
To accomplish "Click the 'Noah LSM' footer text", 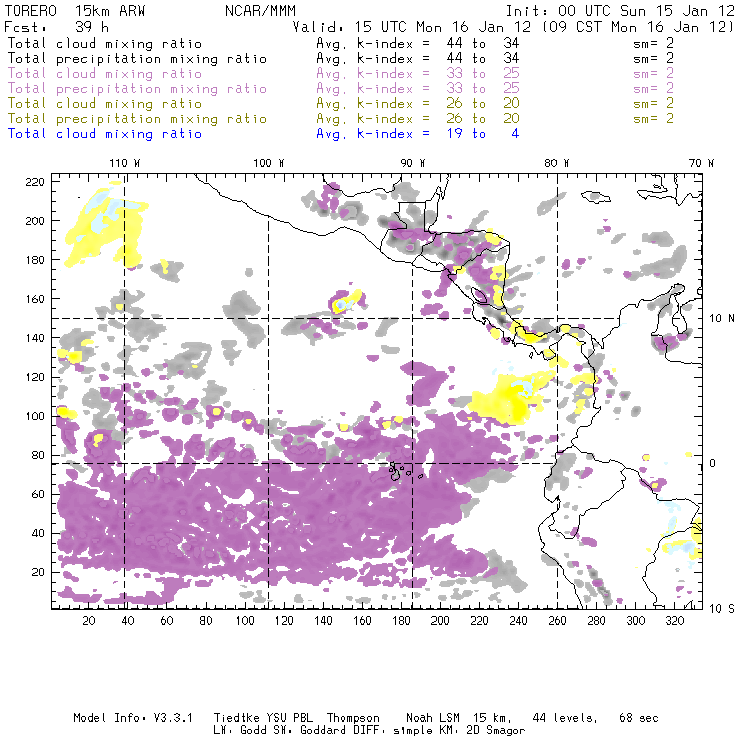I will [433, 718].
